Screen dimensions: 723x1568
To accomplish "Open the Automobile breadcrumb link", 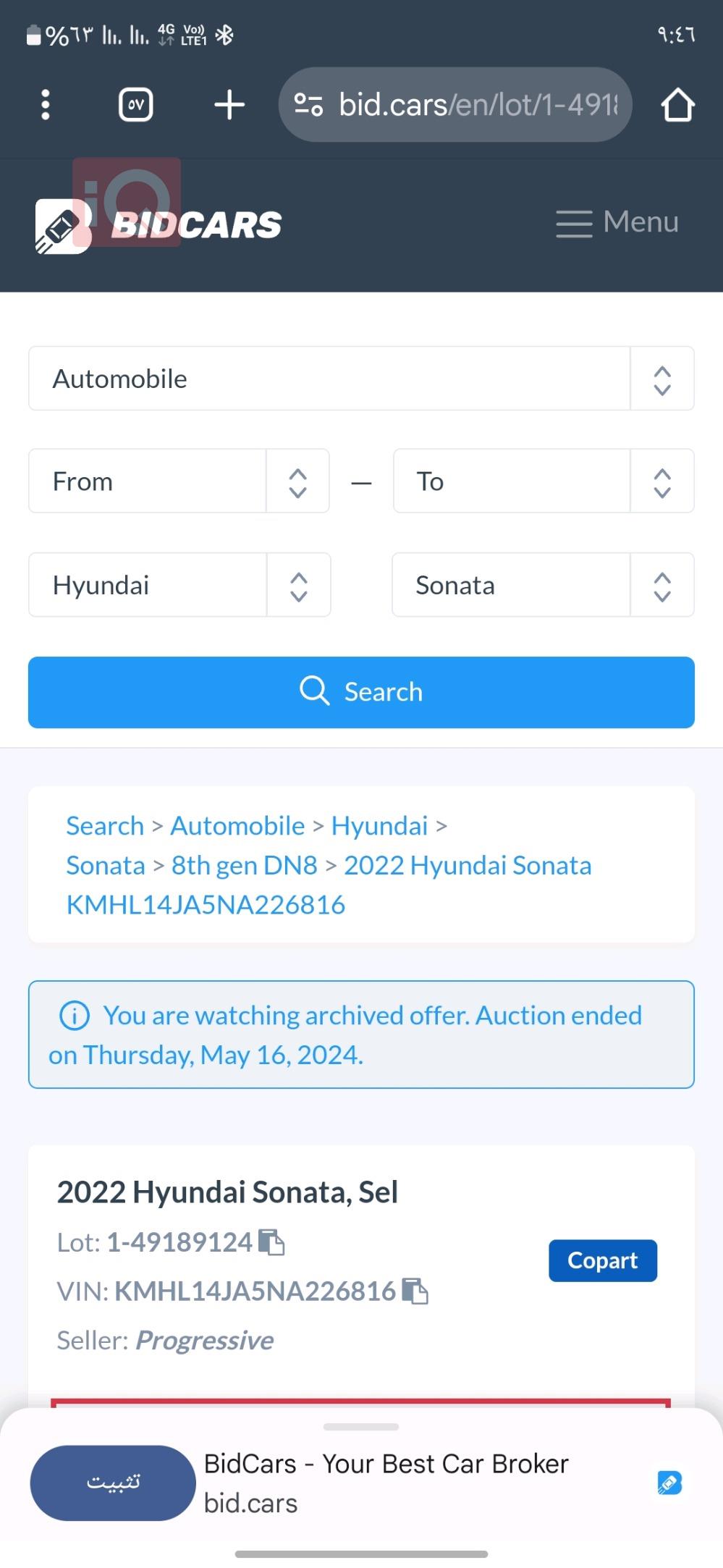I will tap(237, 825).
